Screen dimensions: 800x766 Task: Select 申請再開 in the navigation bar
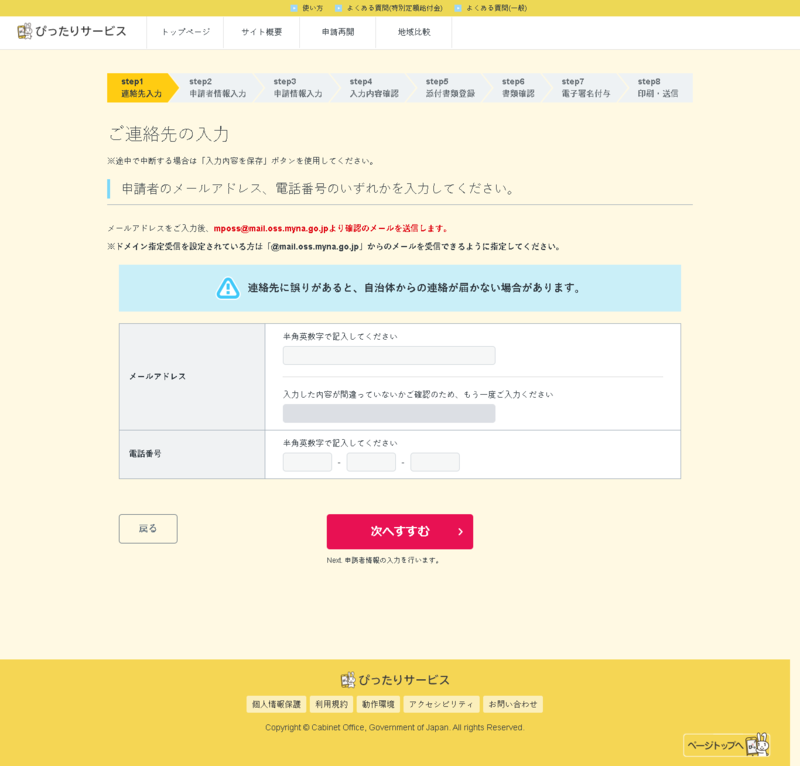pyautogui.click(x=338, y=32)
